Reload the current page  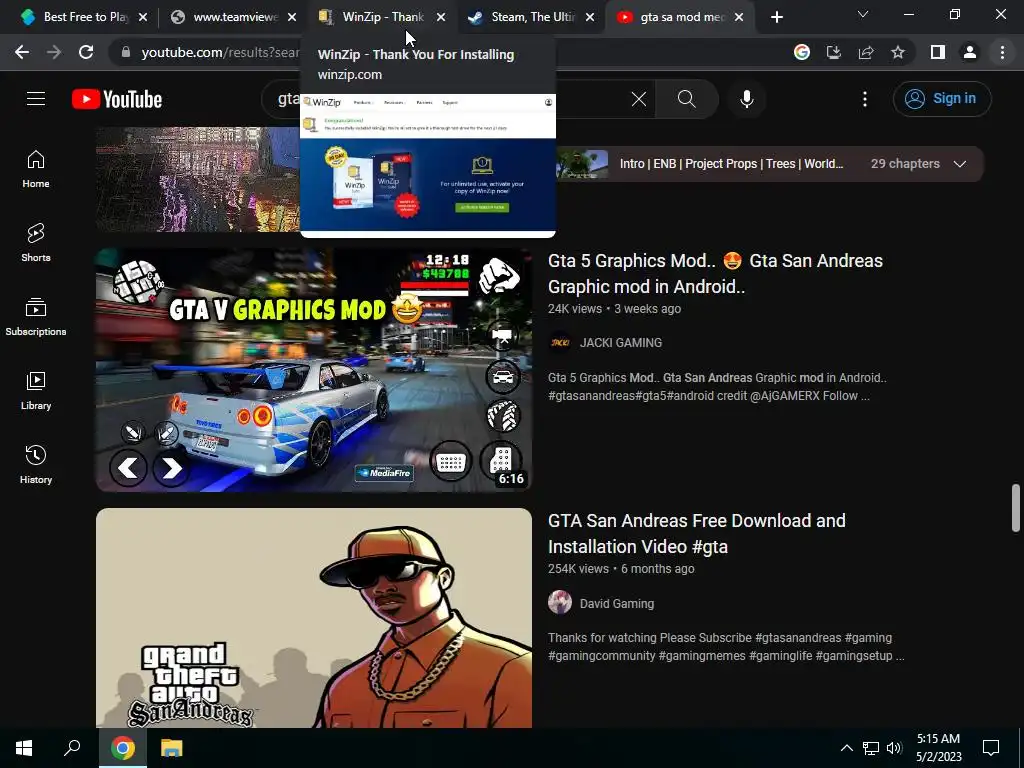point(86,52)
